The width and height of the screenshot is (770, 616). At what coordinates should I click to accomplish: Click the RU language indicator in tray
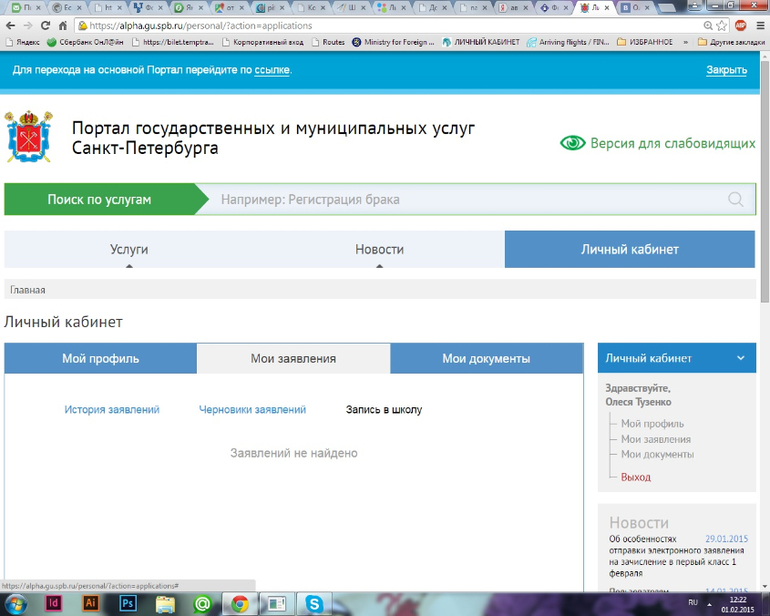[692, 602]
